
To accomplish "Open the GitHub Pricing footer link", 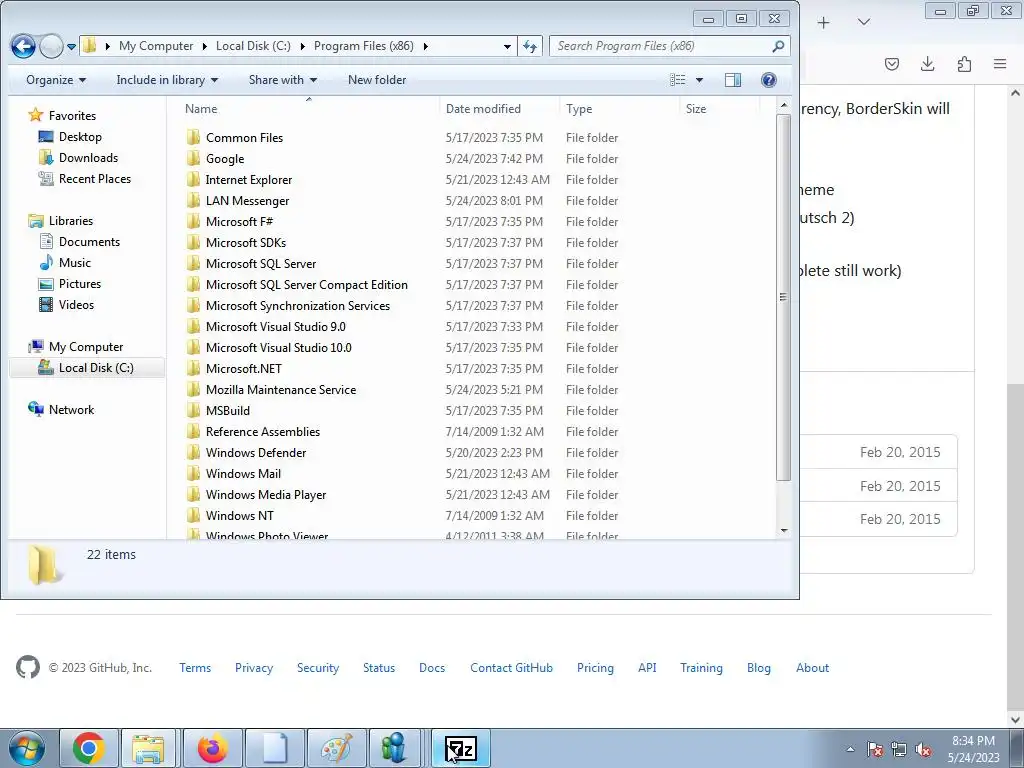I will [x=595, y=667].
